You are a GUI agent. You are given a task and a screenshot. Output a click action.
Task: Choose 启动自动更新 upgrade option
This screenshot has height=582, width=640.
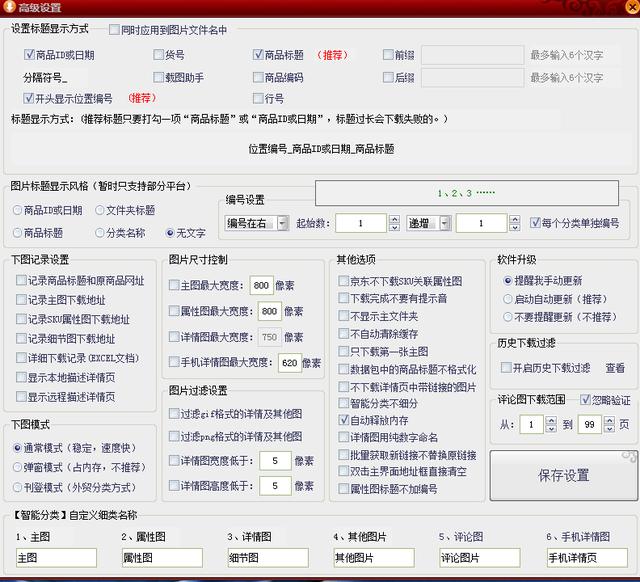(507, 299)
